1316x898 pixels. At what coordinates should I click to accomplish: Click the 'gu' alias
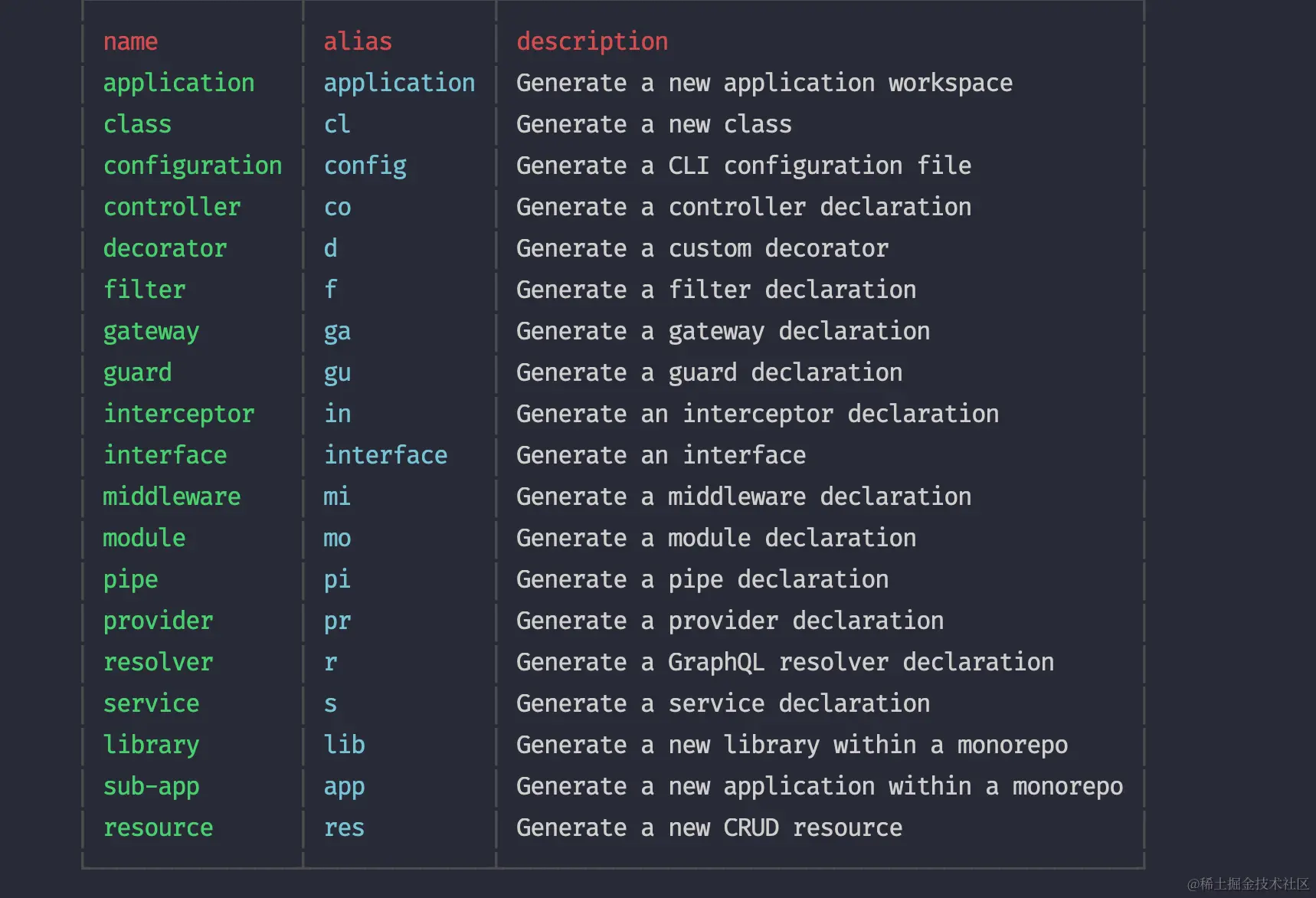(337, 374)
